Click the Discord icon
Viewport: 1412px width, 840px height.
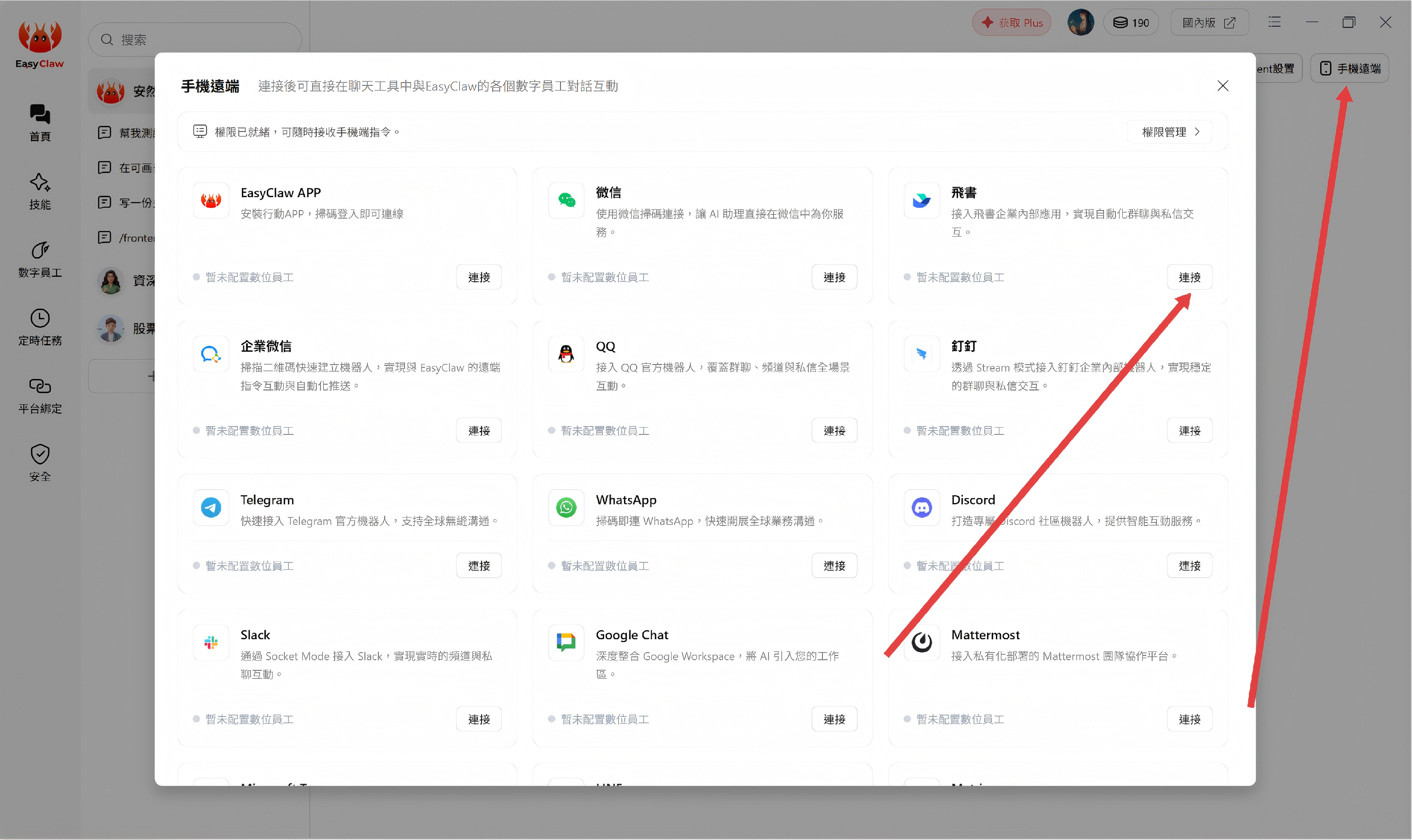(x=921, y=507)
